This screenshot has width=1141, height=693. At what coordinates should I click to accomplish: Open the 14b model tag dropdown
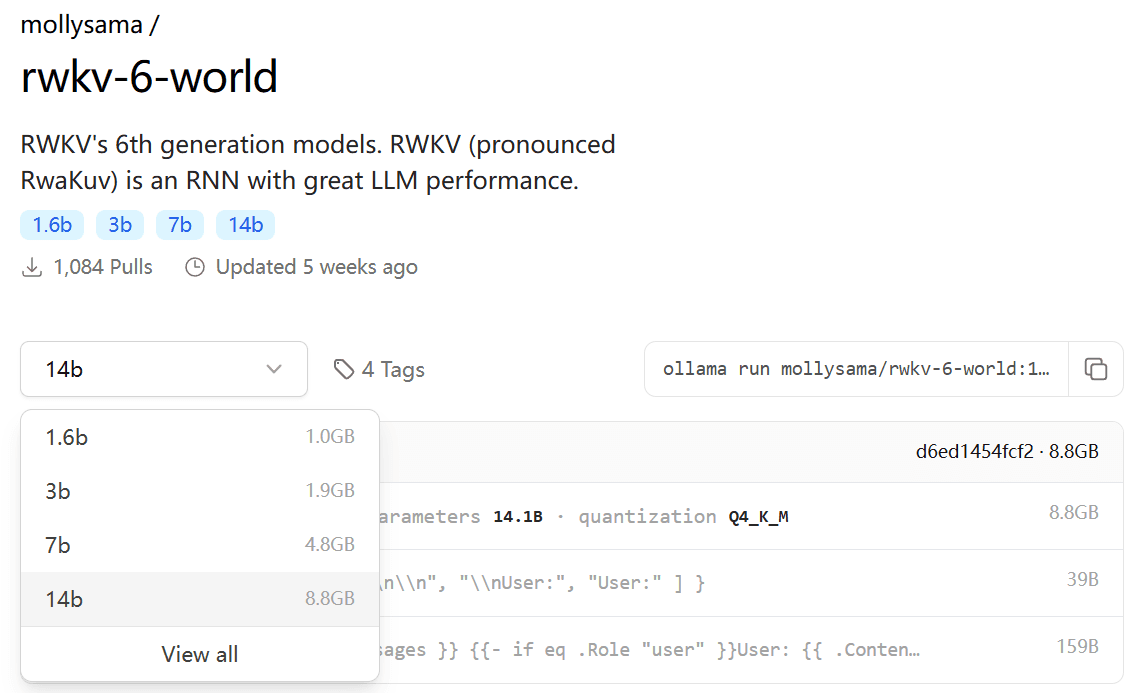164,369
